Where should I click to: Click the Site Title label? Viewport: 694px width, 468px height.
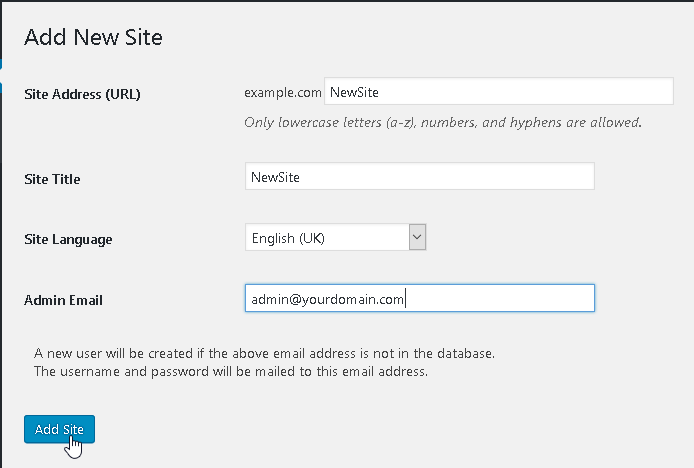click(x=52, y=179)
